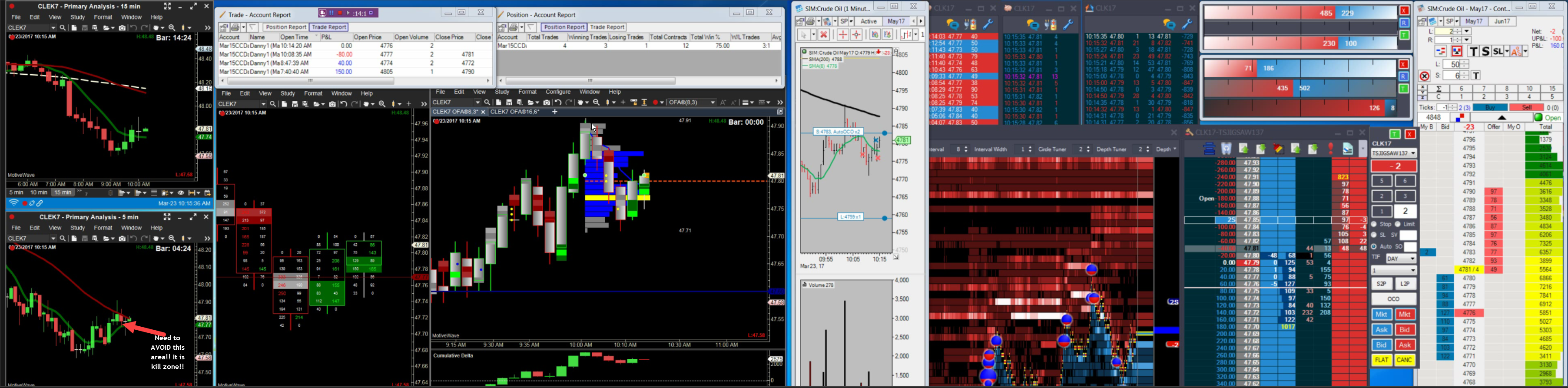Select the pointer arrow tool in SIM:Crude Oil chart toolbar
Screen dimensions: 1568x388
805,35
